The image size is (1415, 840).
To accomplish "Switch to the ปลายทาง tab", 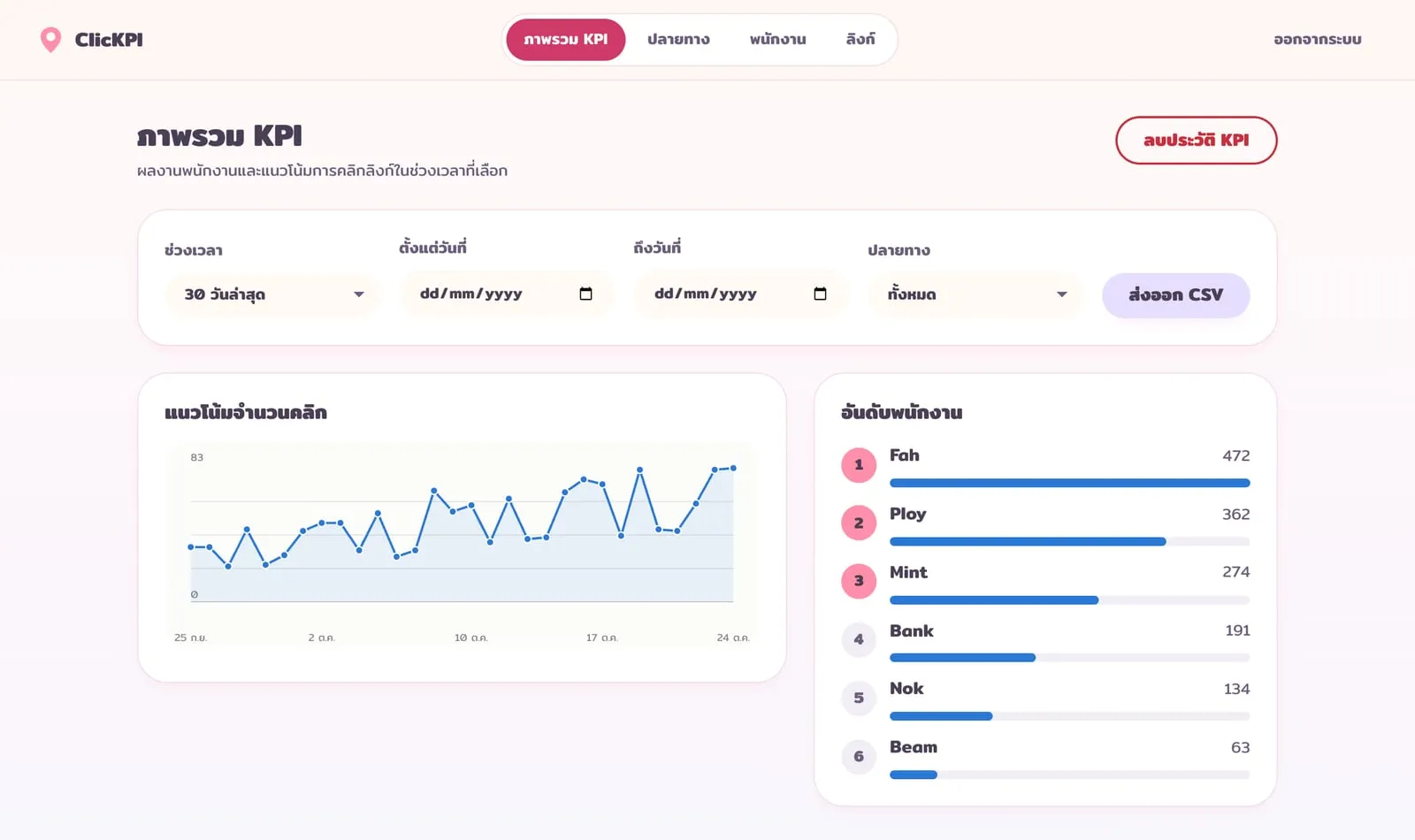I will [x=678, y=40].
